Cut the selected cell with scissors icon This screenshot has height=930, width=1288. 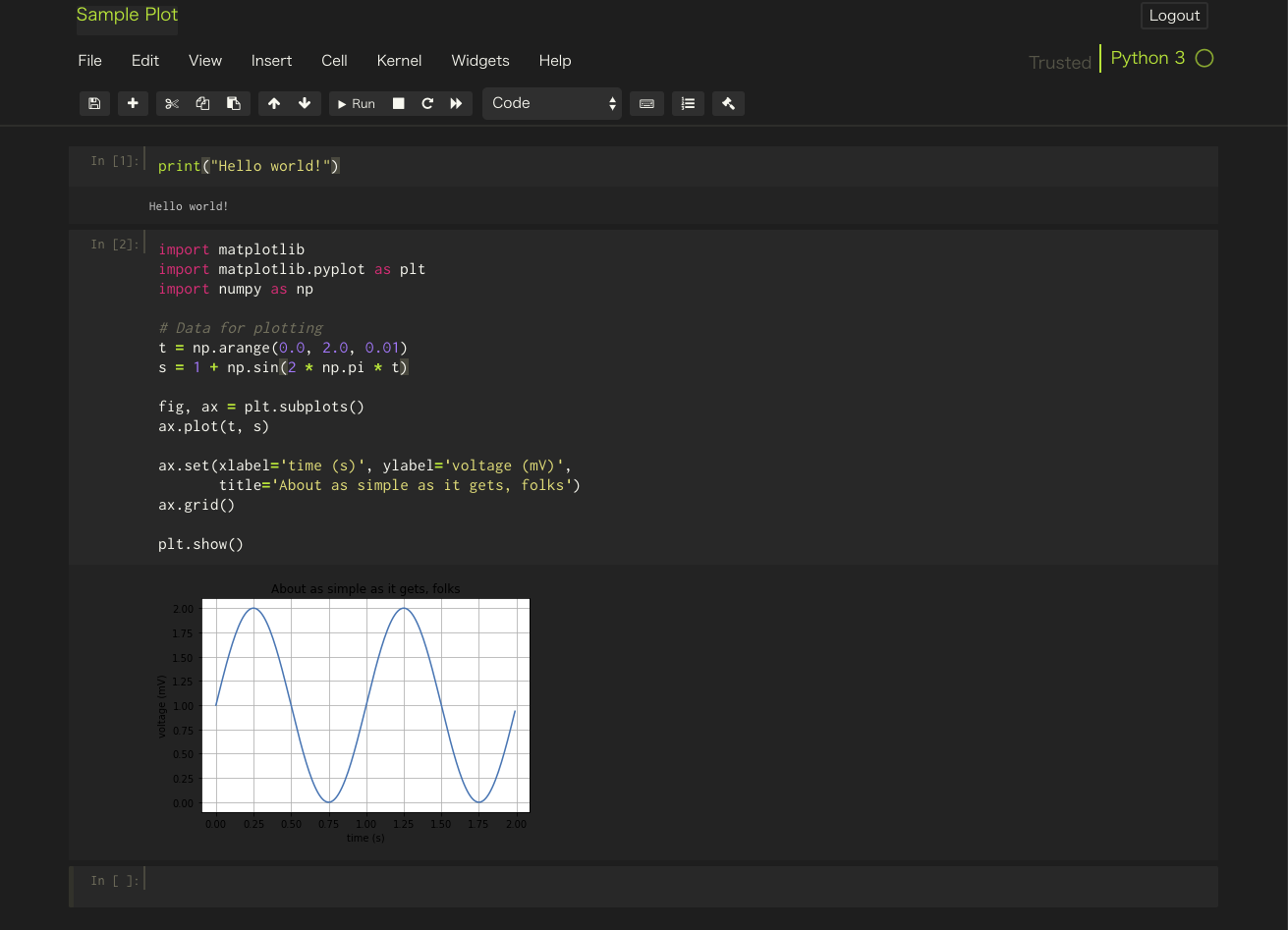coord(172,103)
